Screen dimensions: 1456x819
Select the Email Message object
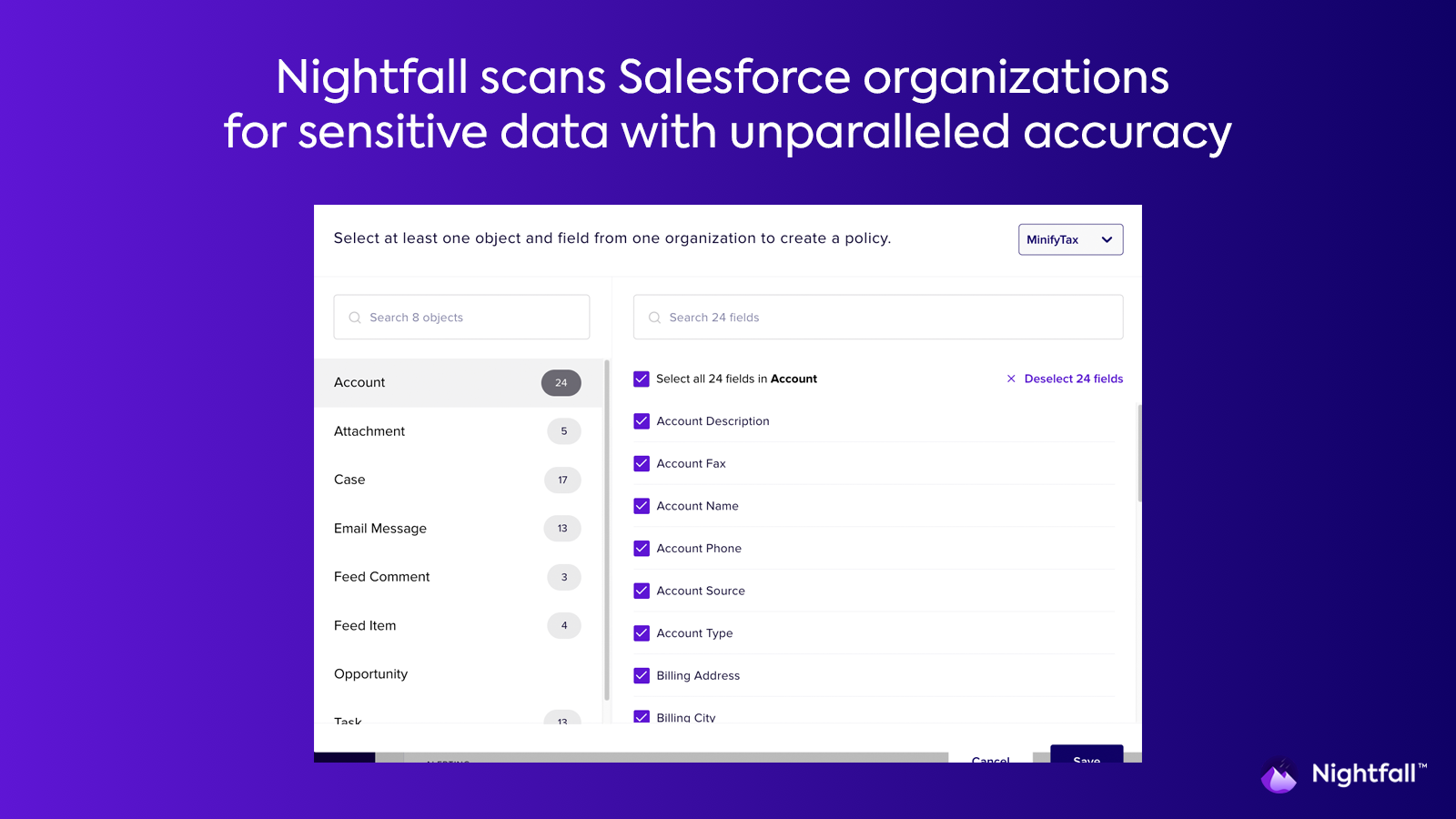tap(380, 529)
